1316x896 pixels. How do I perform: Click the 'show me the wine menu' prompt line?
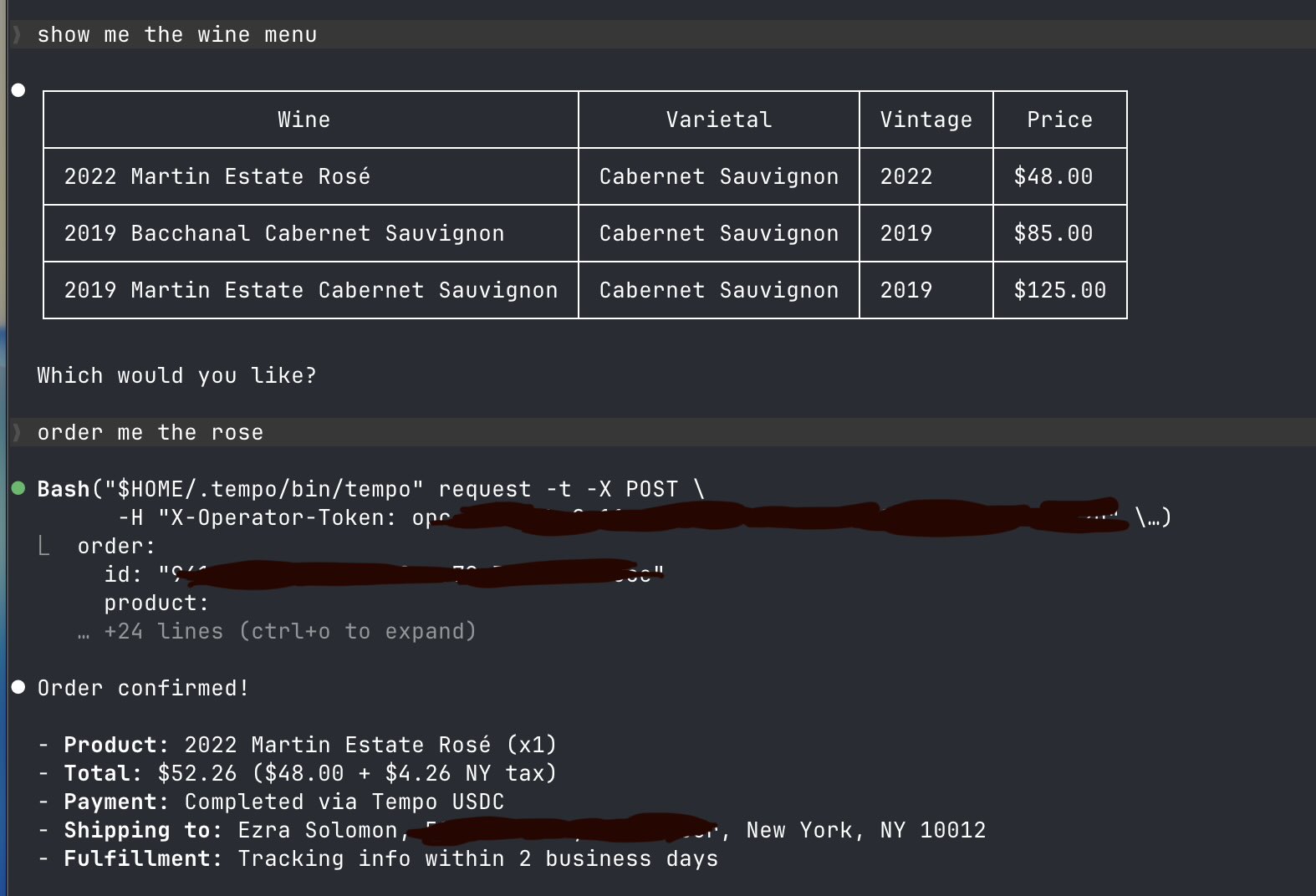coord(177,35)
